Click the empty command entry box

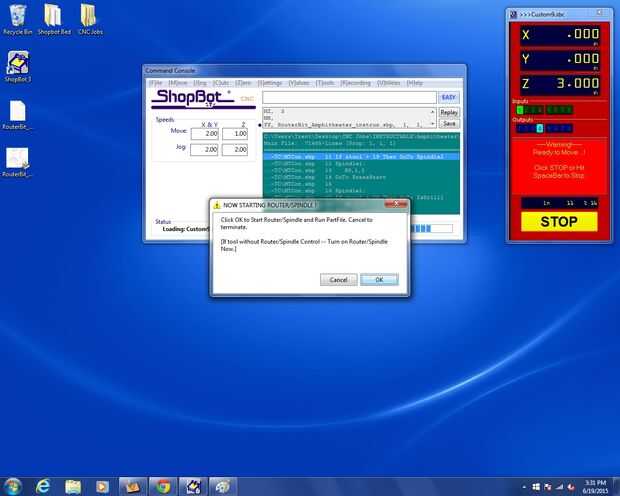point(350,97)
